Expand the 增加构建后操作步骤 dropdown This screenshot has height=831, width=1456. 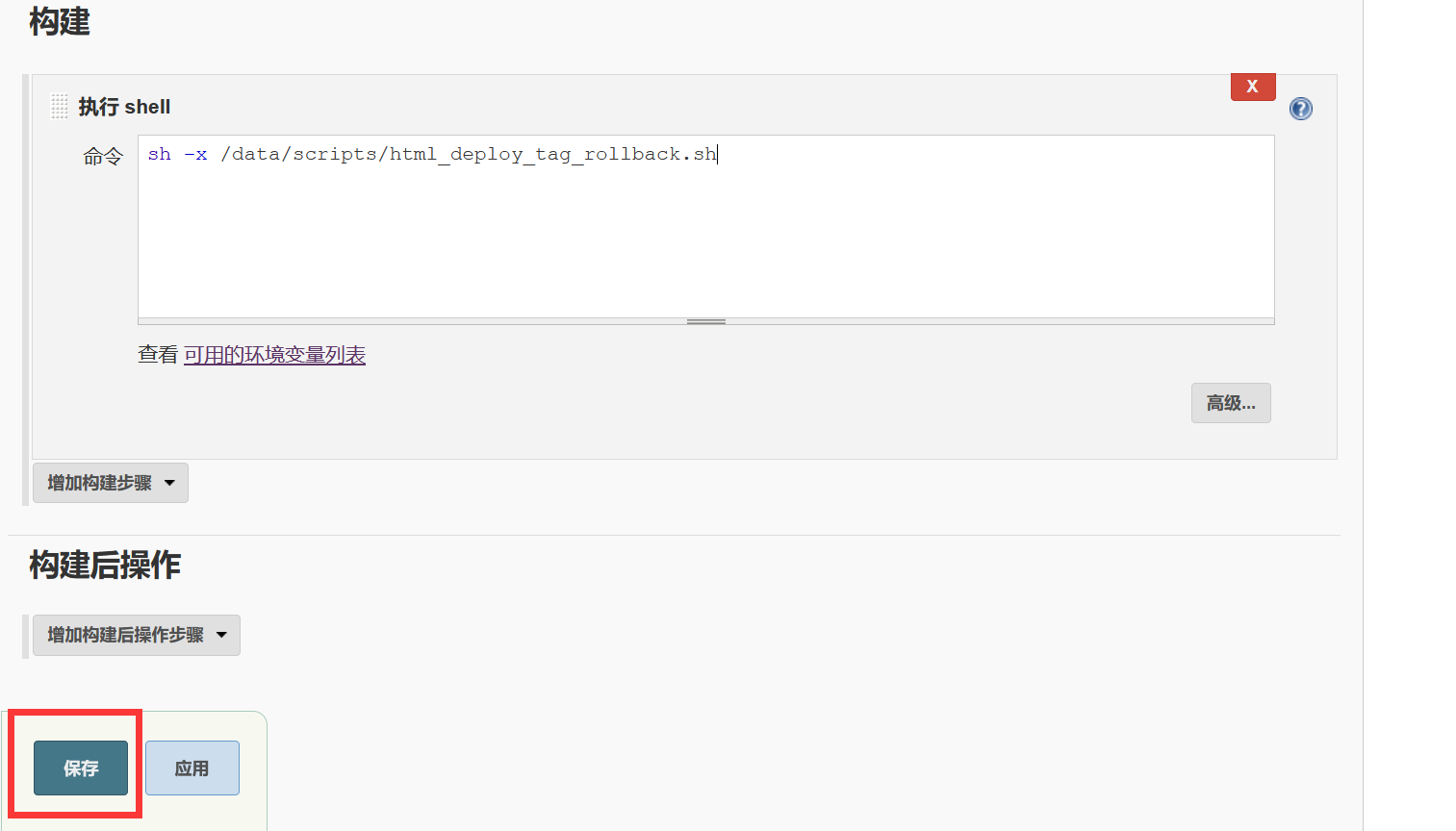coord(137,635)
